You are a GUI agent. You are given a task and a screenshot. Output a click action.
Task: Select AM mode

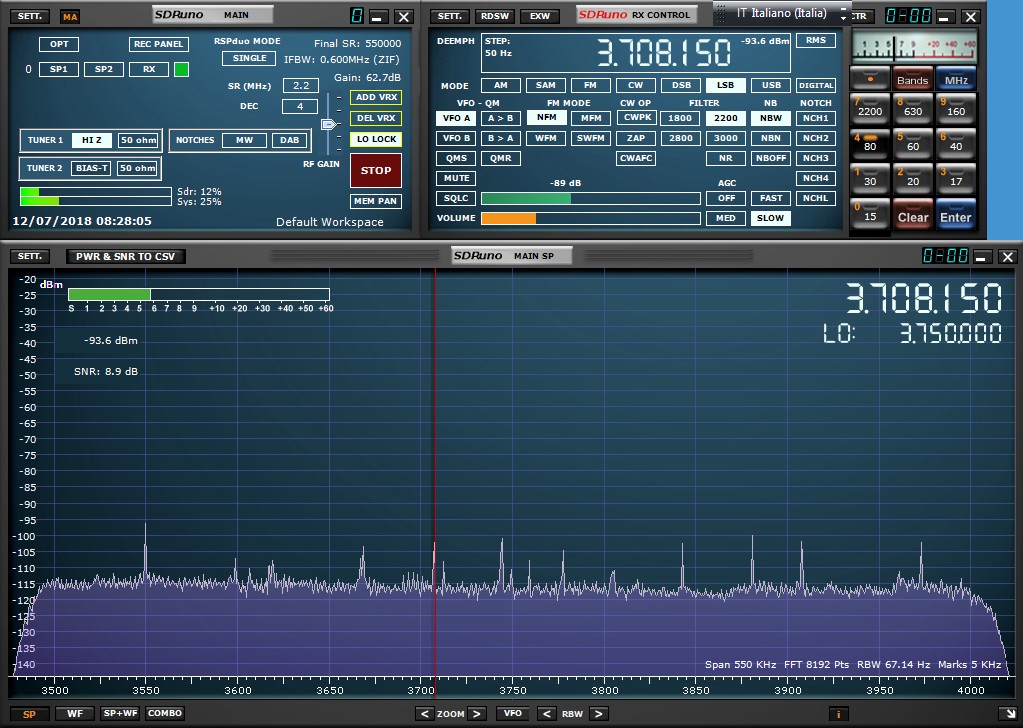(500, 85)
